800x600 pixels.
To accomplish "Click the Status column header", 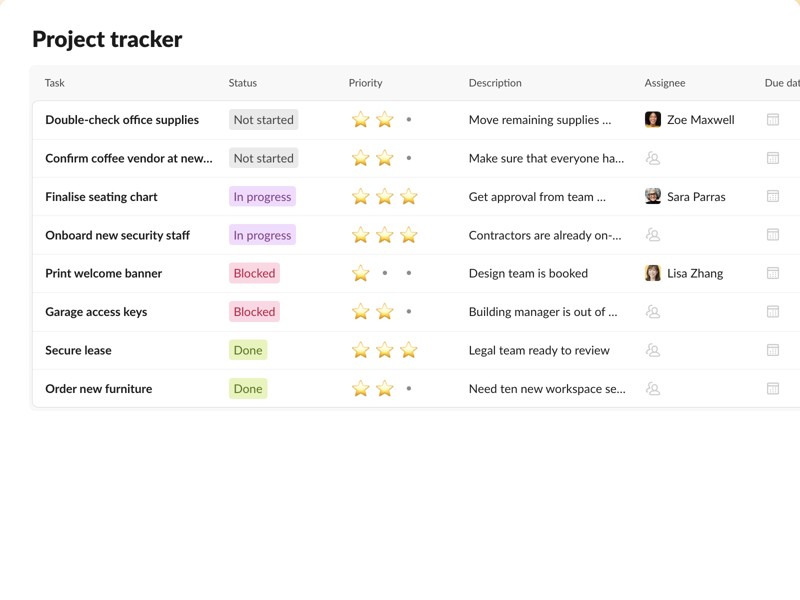I will [x=243, y=83].
